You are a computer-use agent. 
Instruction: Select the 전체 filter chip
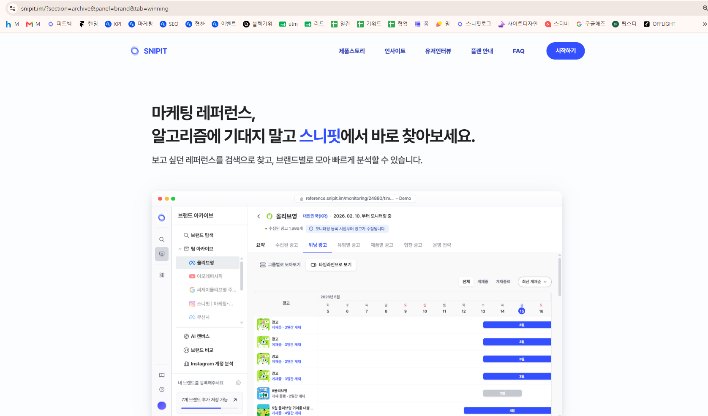click(466, 281)
